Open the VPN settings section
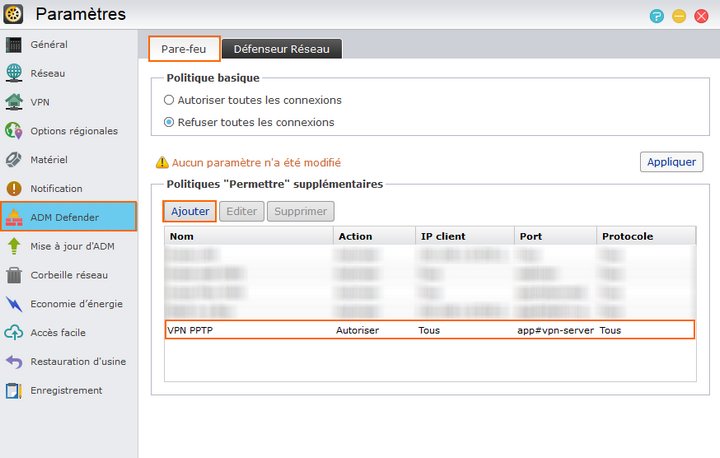Viewport: 720px width, 458px height. 40,102
